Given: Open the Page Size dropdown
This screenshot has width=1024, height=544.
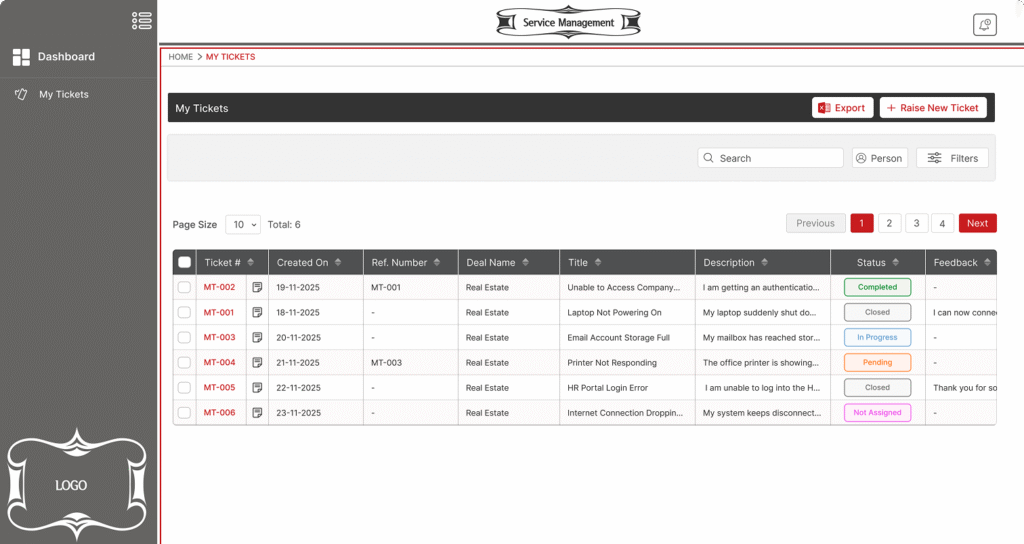Looking at the screenshot, I should coord(243,225).
